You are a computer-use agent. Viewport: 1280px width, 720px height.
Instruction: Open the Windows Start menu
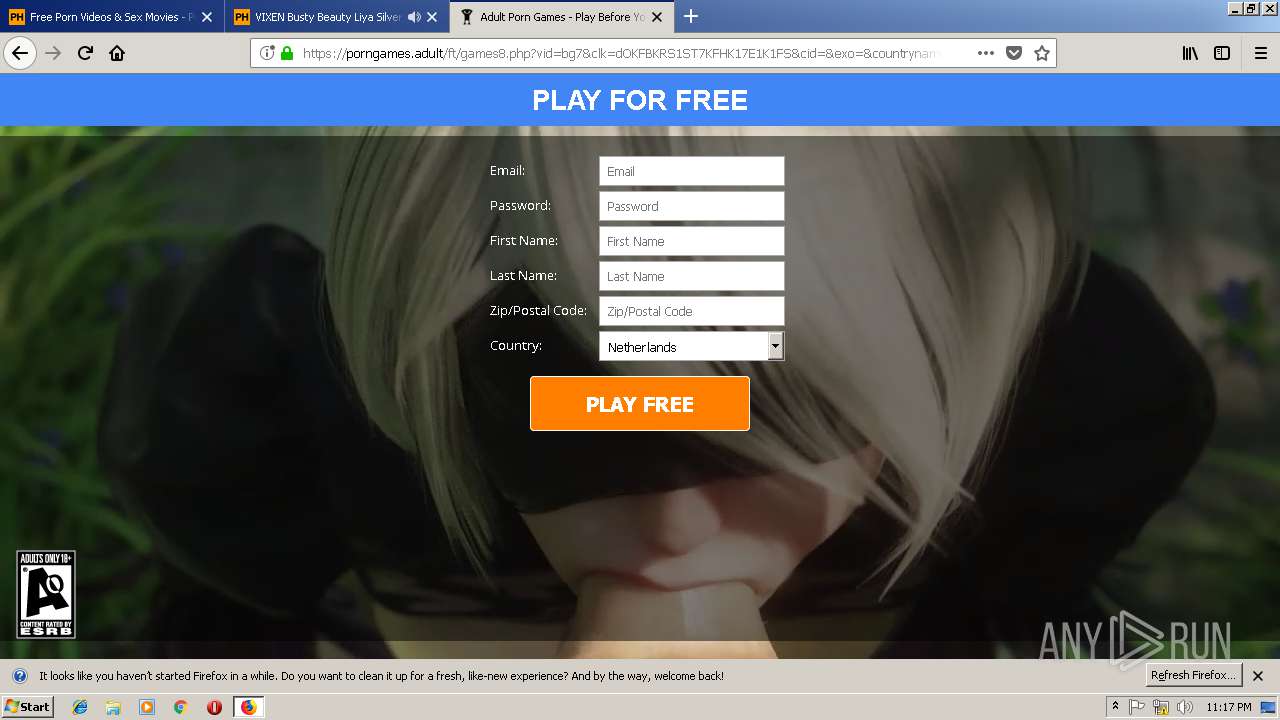coord(27,707)
